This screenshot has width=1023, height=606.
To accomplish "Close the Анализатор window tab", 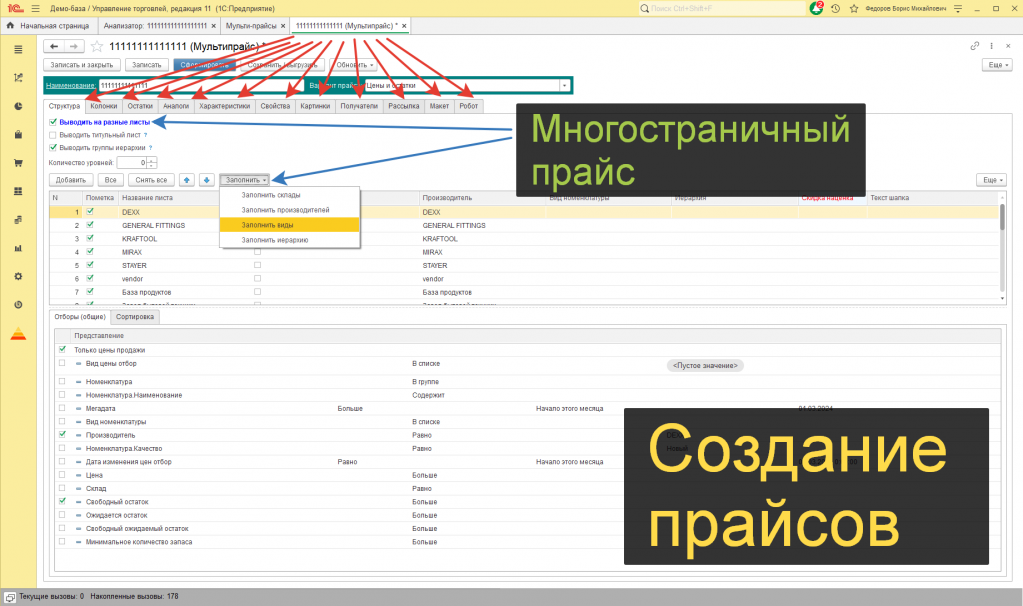I will pos(213,26).
